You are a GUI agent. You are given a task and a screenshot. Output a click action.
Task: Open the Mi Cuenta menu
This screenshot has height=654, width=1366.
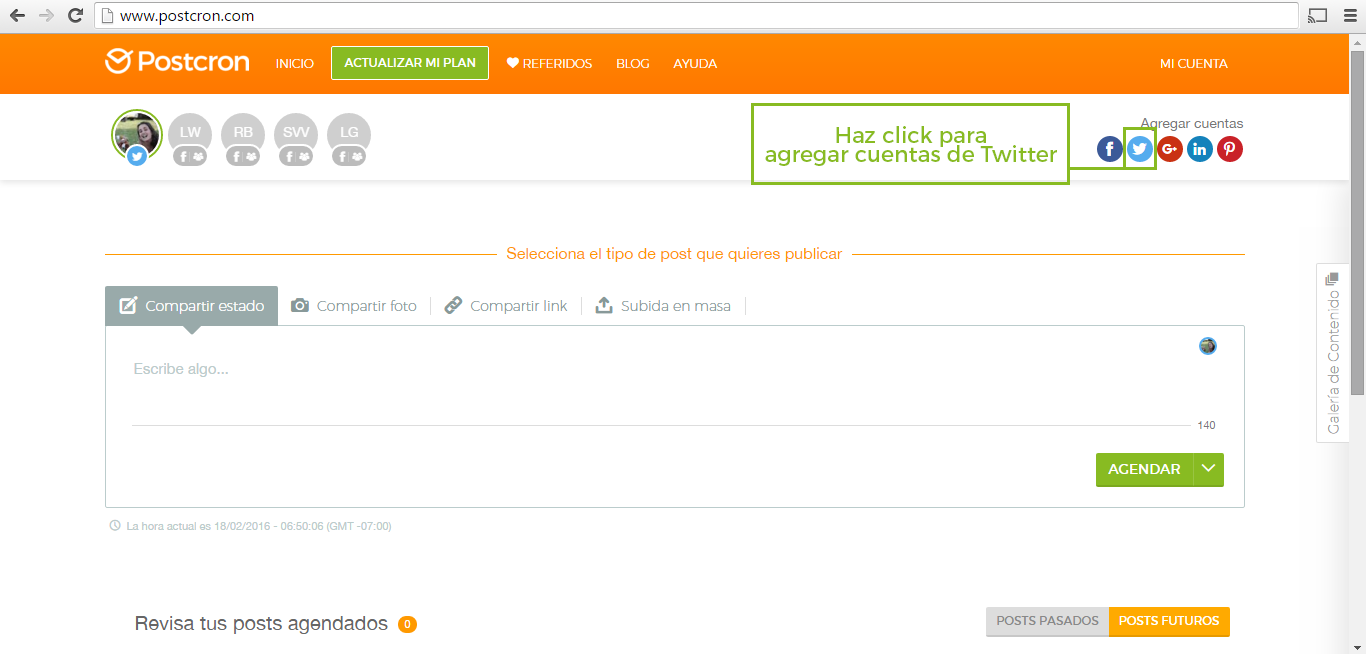[x=1193, y=63]
